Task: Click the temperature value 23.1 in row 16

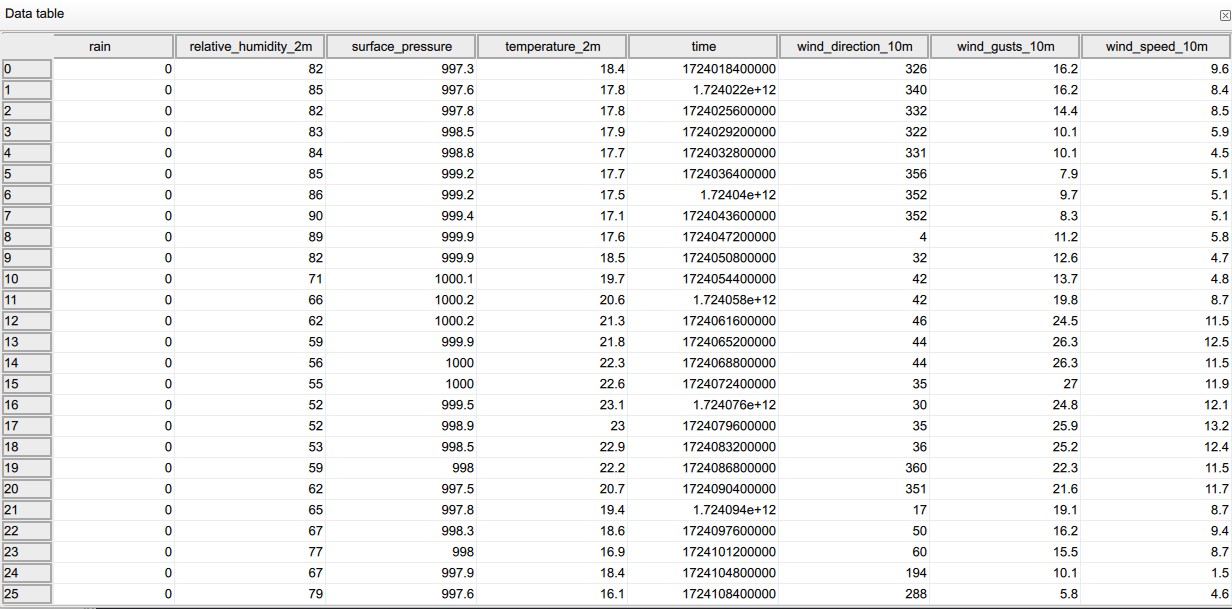Action: coord(610,404)
